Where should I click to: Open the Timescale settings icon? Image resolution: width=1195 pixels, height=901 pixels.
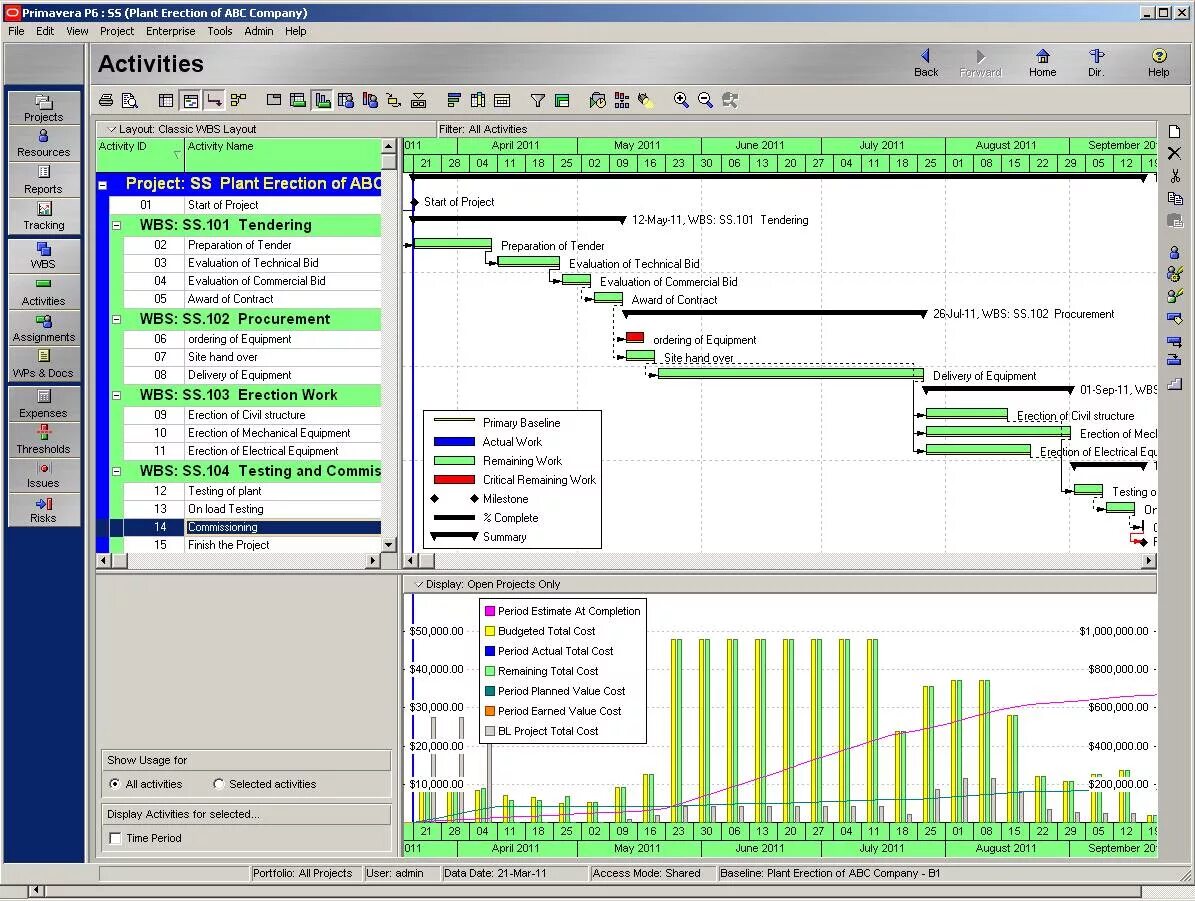[501, 100]
